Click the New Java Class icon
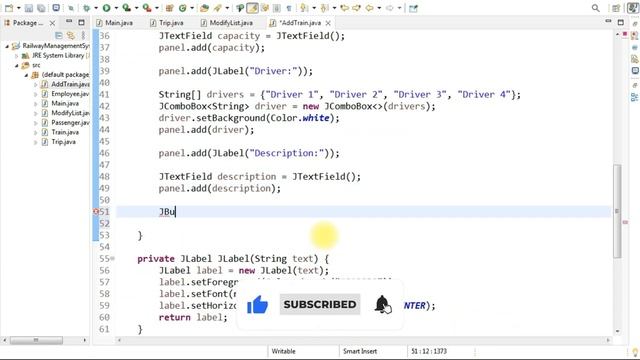The image size is (640, 360). coord(183,8)
